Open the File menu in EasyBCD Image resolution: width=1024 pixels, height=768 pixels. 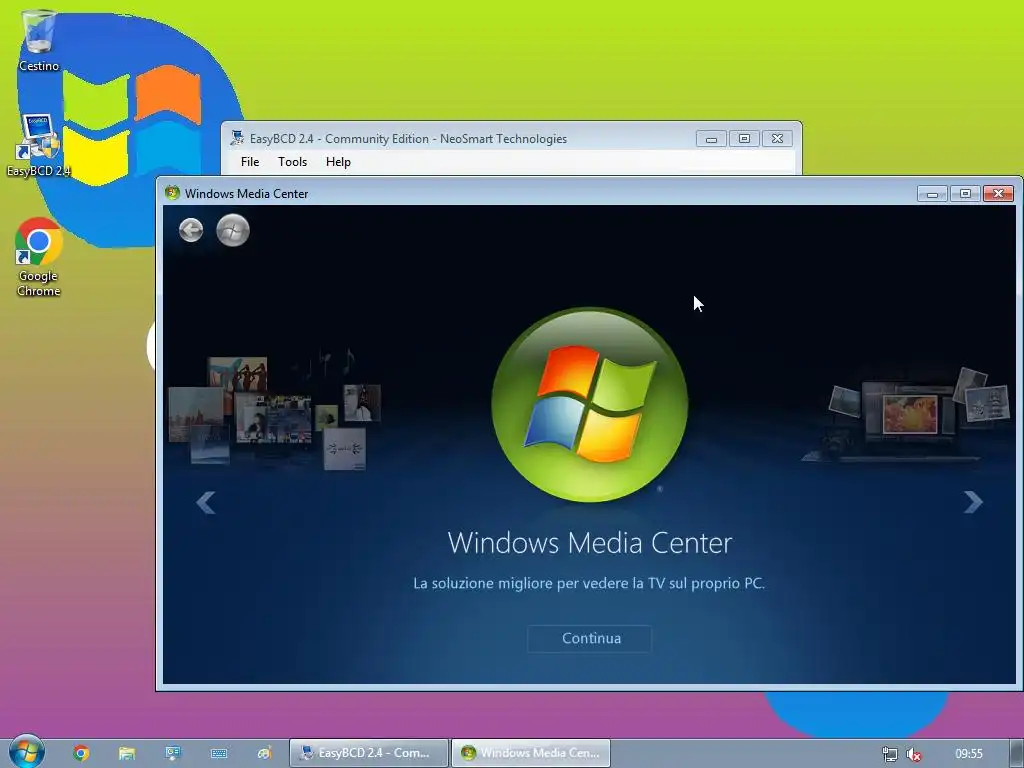(250, 162)
